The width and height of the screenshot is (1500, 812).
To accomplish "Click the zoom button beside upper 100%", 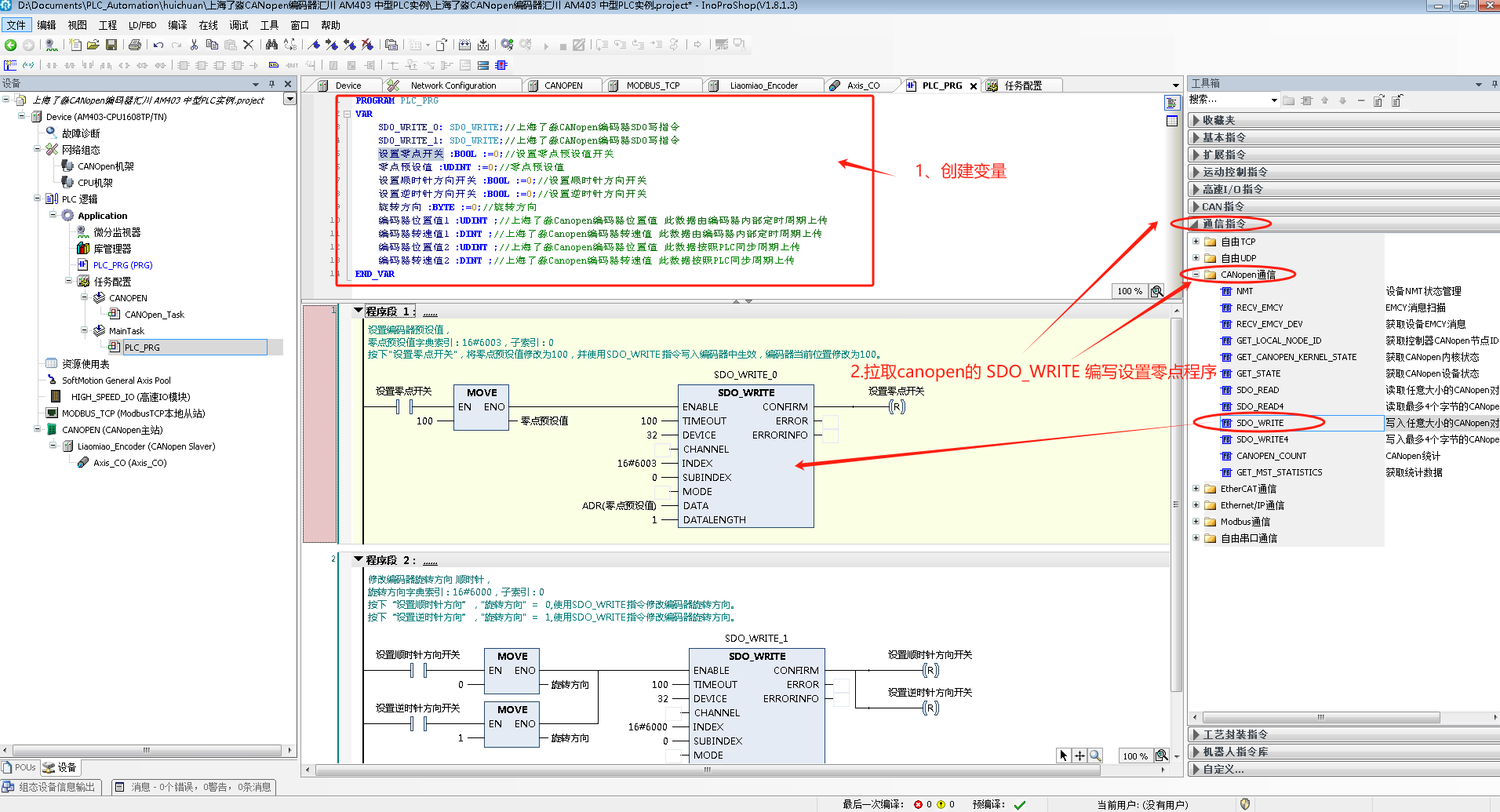I will (1157, 291).
